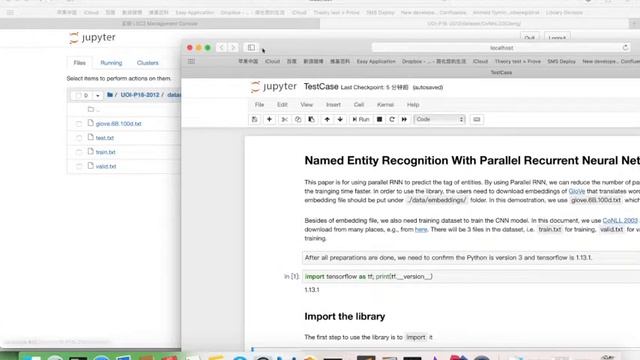Open the Cell menu in the notebook
The width and height of the screenshot is (640, 360).
[359, 105]
